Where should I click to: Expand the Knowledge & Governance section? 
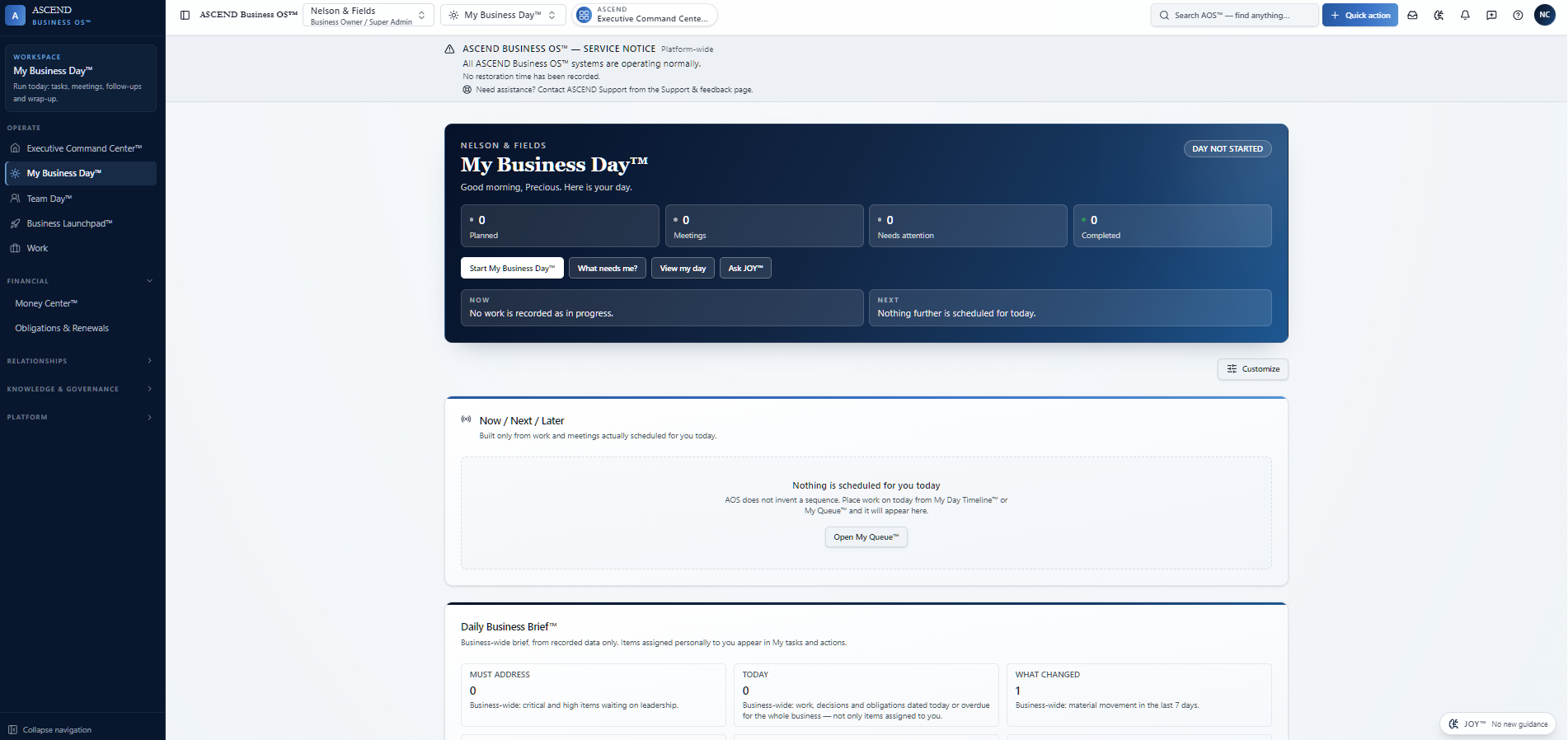tap(81, 389)
